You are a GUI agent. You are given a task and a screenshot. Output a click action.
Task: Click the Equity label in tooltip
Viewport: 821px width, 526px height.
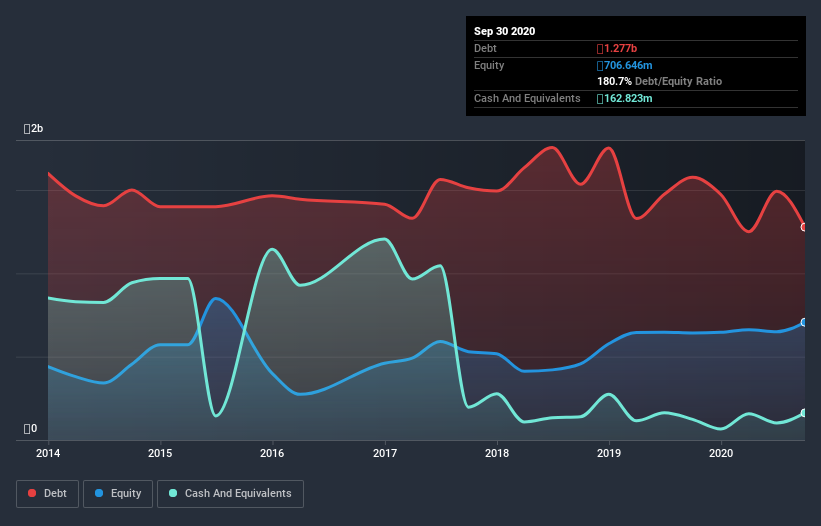489,65
